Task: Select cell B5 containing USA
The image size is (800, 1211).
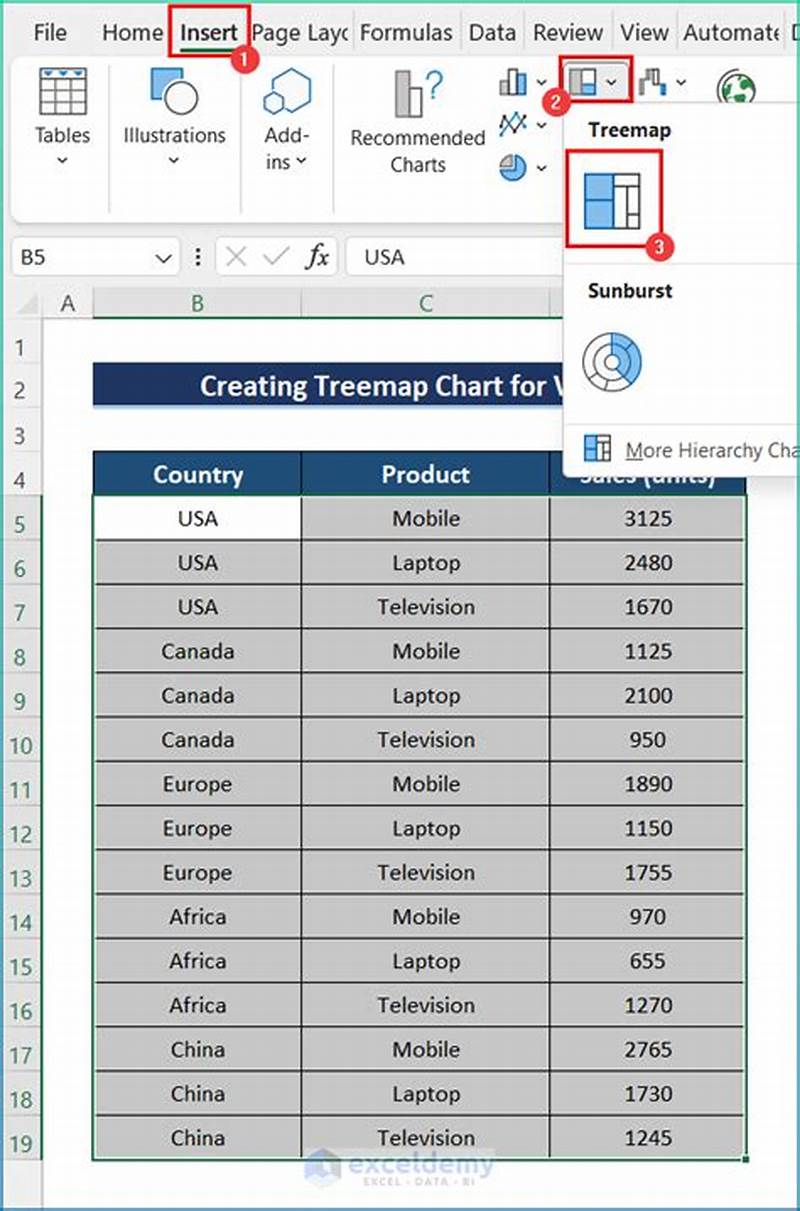Action: pos(196,518)
